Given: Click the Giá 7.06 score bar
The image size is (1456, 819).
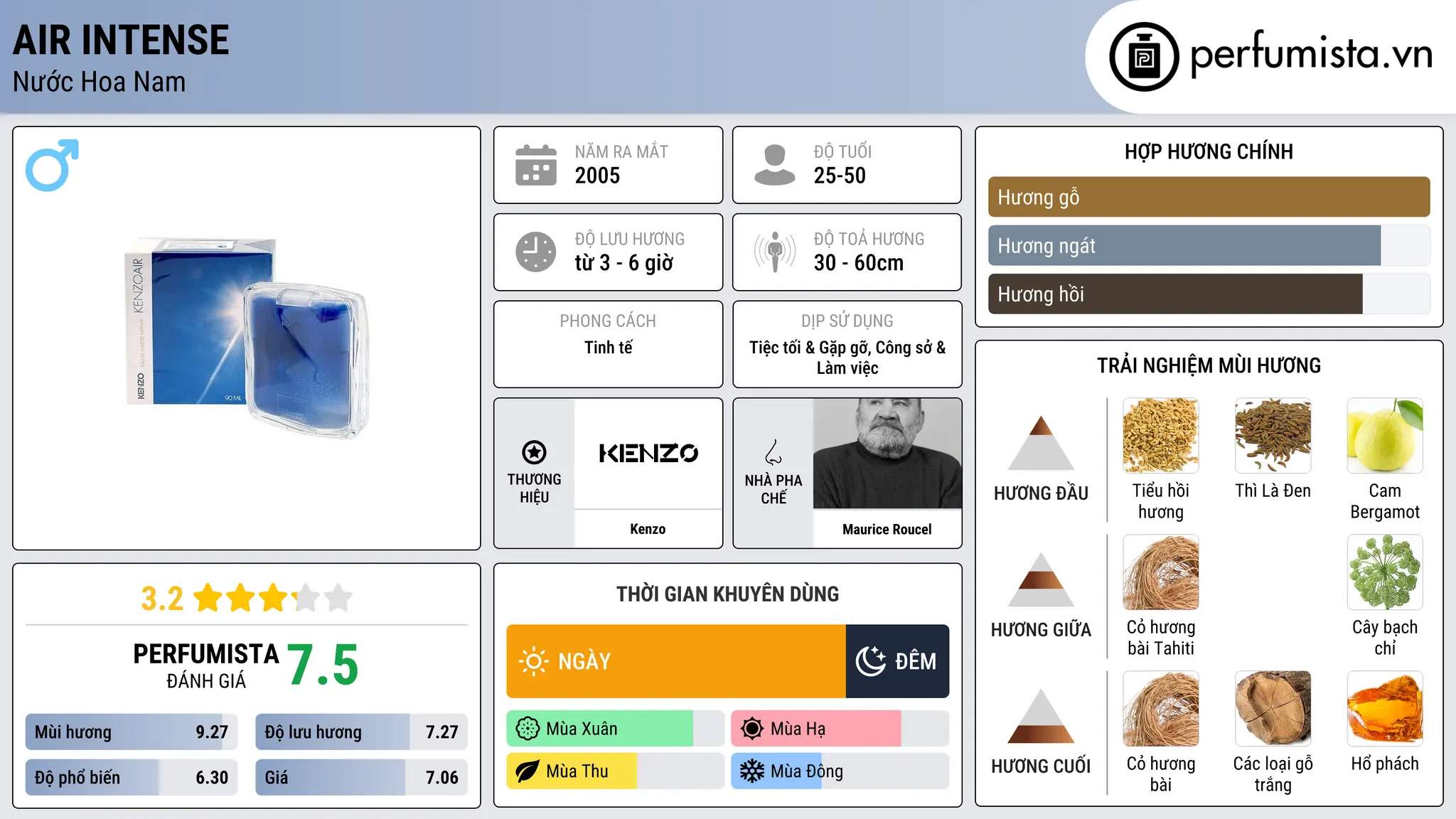Looking at the screenshot, I should click(361, 777).
